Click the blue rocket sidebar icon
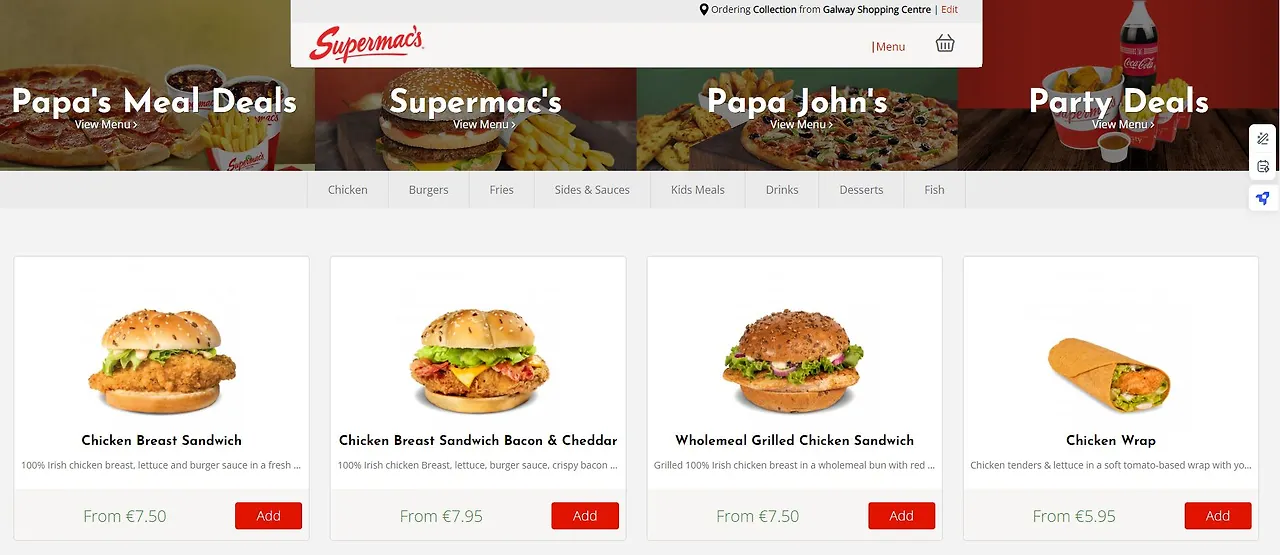This screenshot has height=555, width=1280. [1263, 198]
